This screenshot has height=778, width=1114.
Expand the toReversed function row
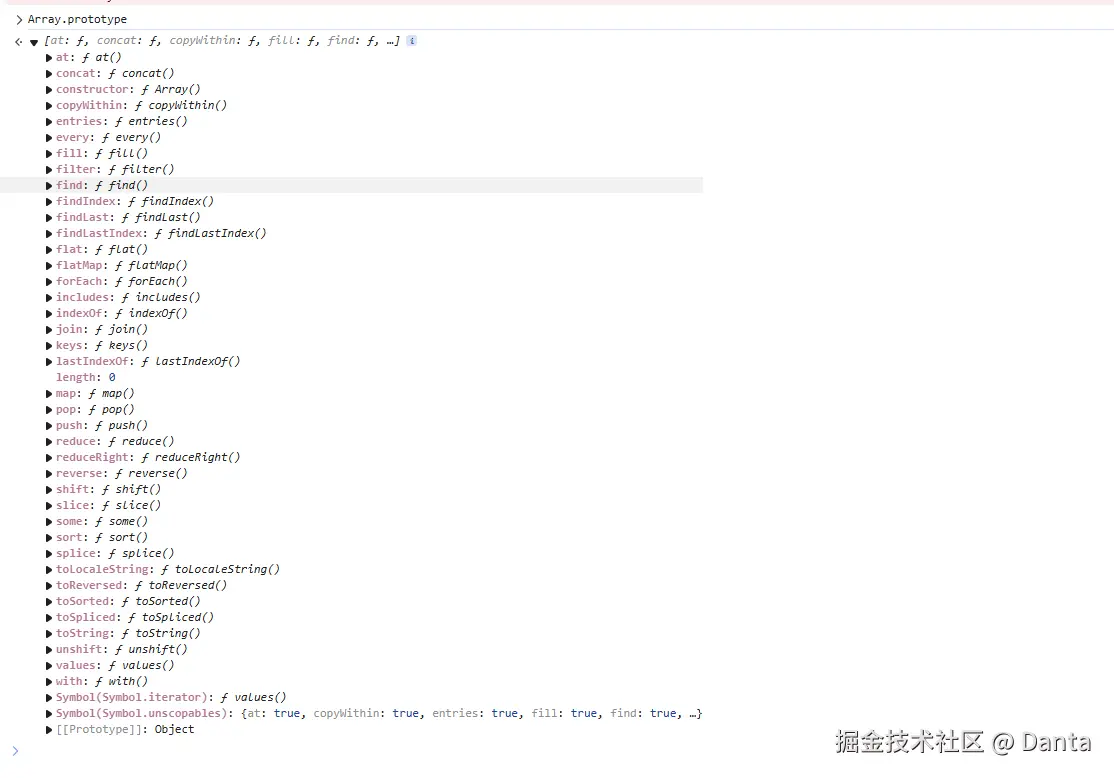pyautogui.click(x=49, y=585)
